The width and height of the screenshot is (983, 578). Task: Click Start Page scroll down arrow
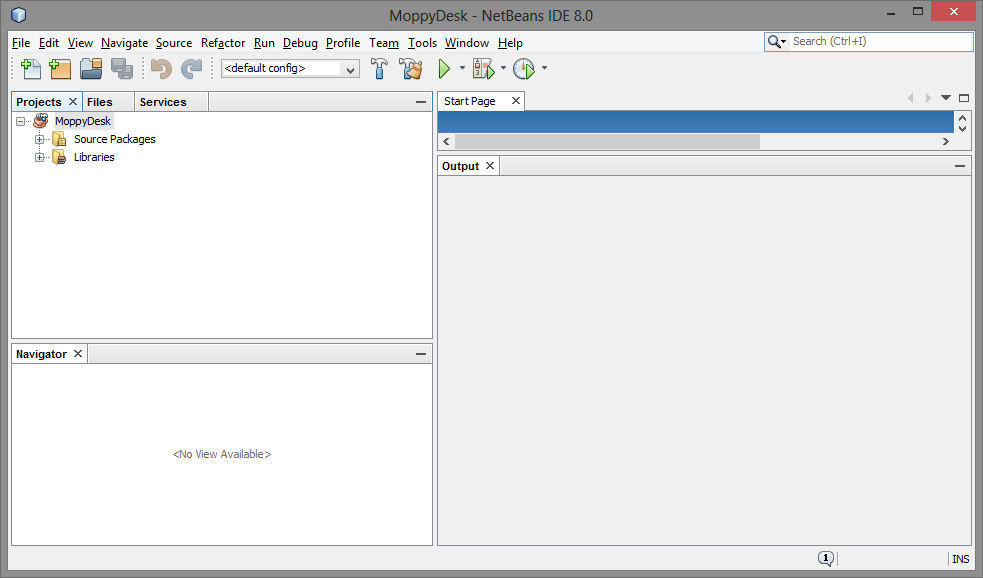click(x=962, y=129)
